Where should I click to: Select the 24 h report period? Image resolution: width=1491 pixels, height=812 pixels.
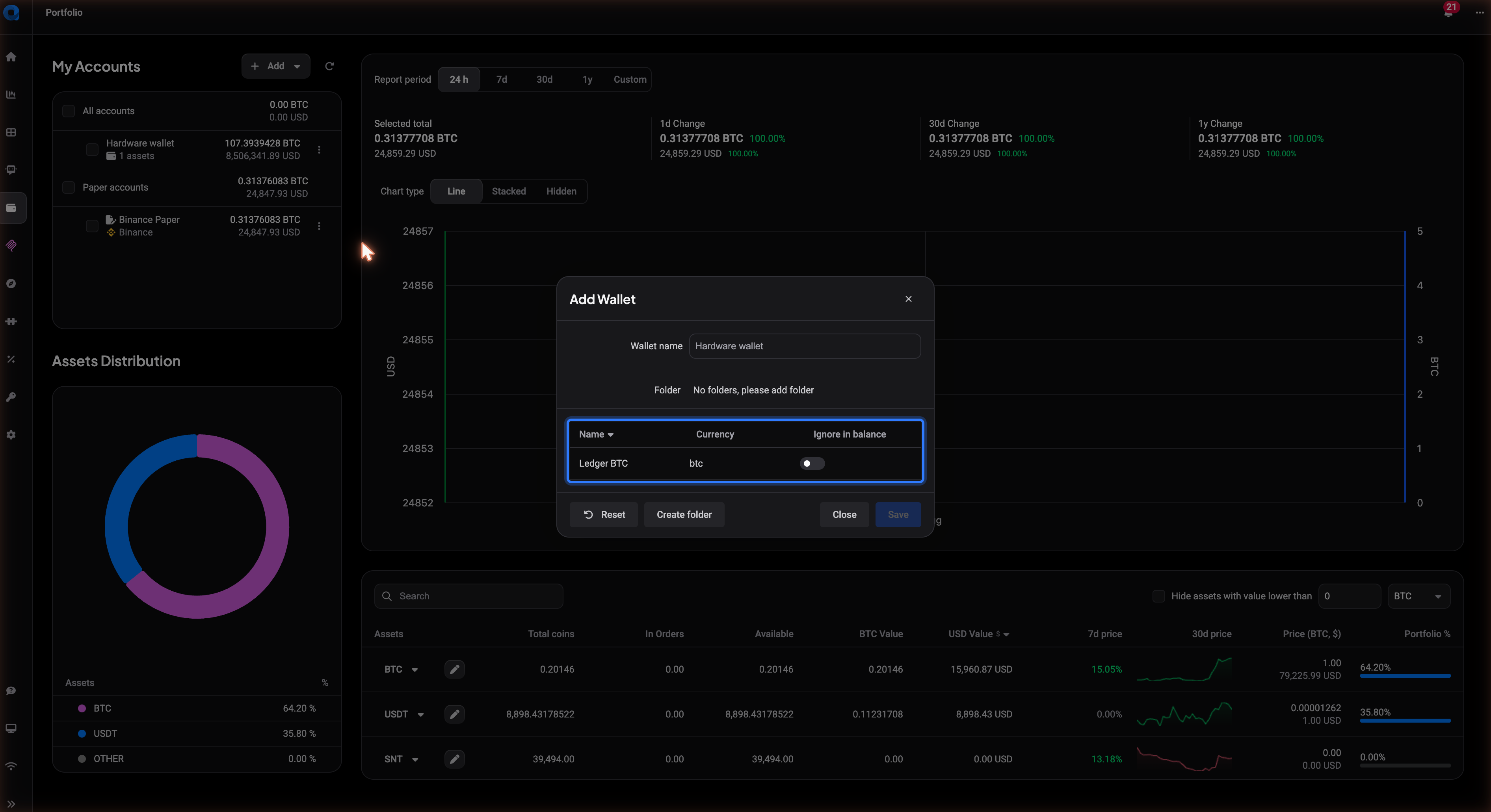[x=459, y=79]
